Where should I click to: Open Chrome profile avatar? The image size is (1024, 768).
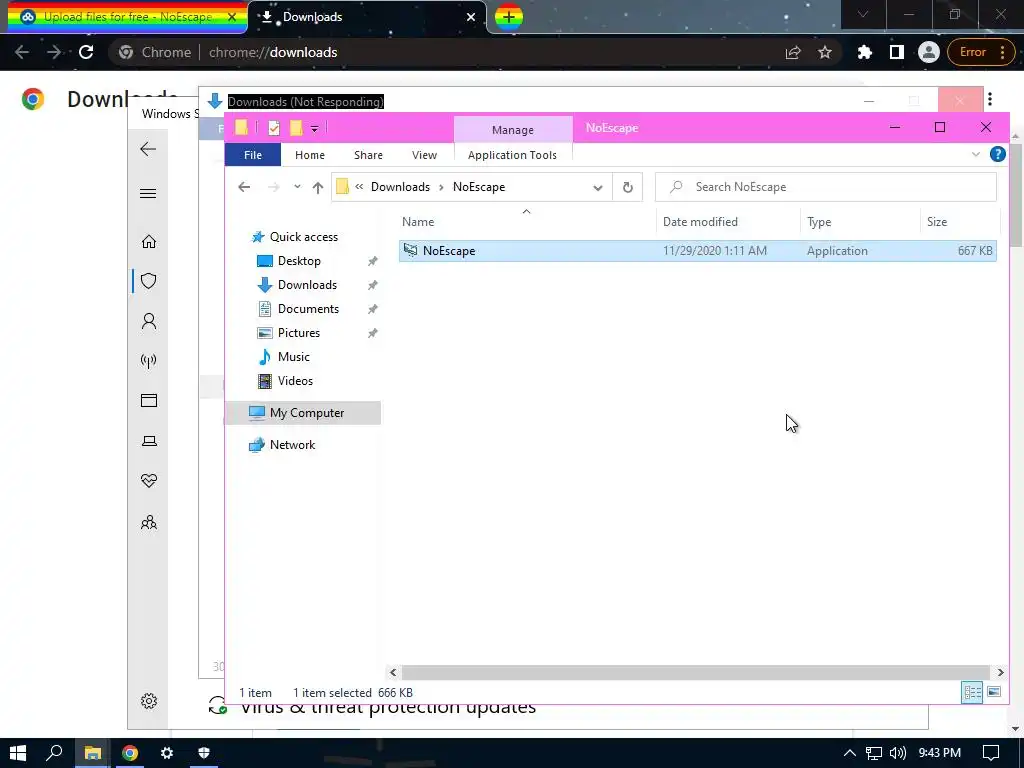point(928,52)
